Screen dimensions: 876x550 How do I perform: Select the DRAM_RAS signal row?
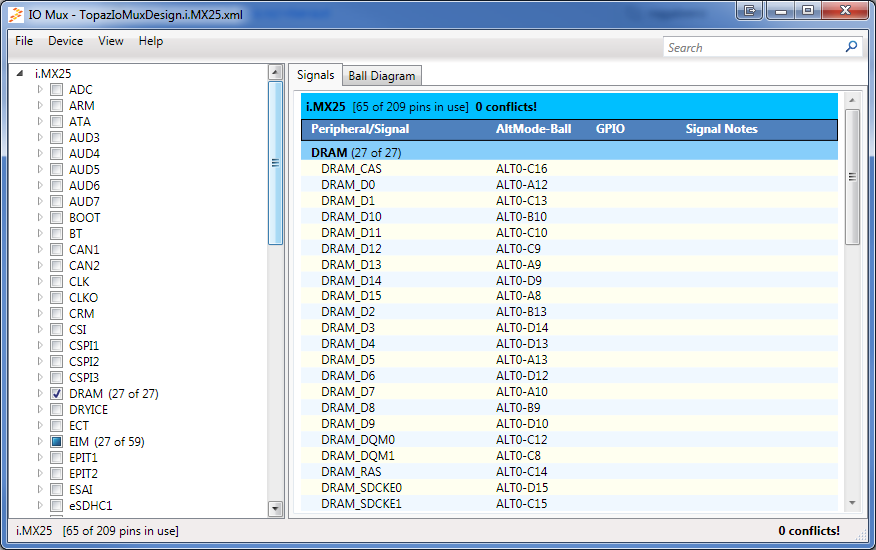pyautogui.click(x=569, y=472)
